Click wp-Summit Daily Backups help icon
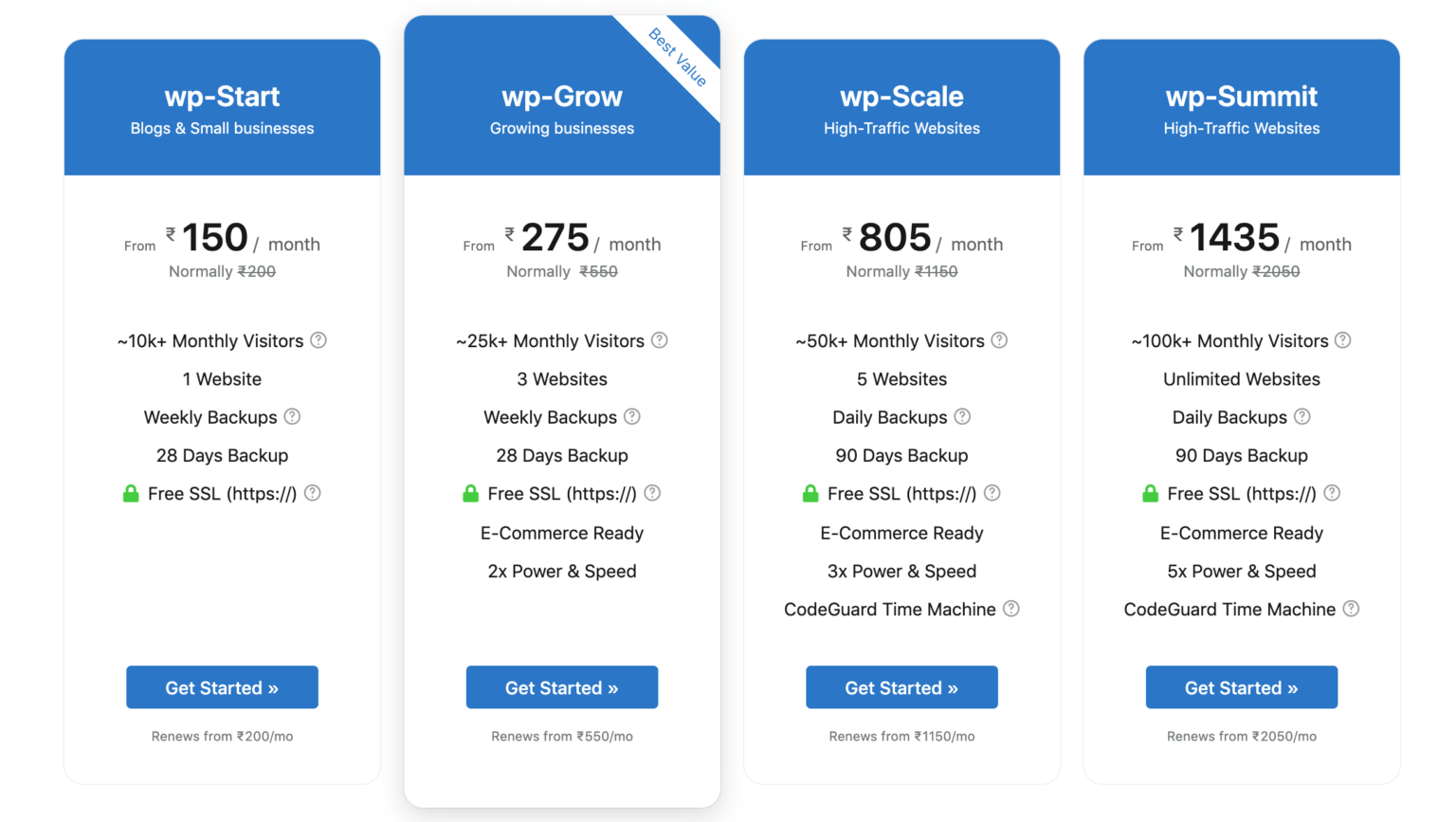 coord(1302,416)
